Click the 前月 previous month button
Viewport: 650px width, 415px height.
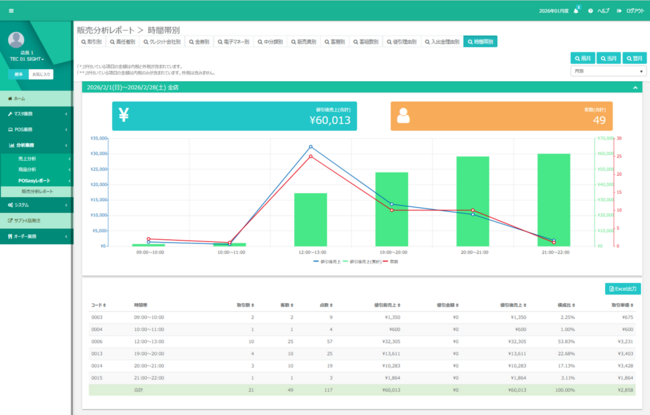(x=582, y=58)
